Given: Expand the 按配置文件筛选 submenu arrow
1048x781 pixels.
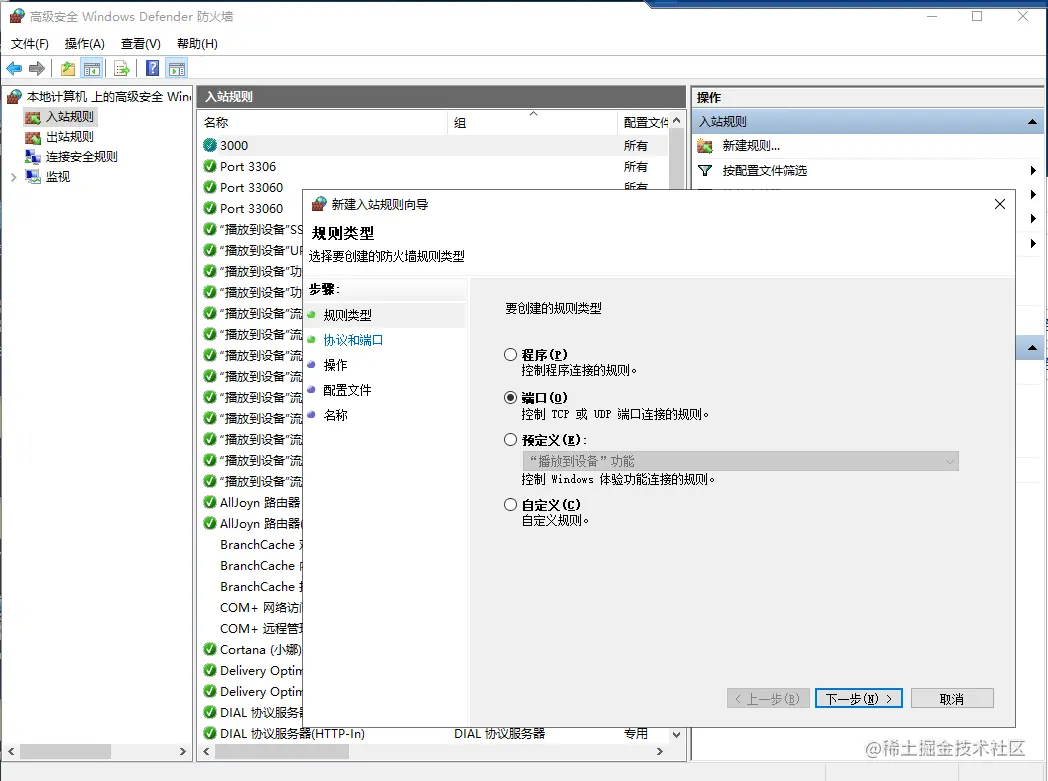Looking at the screenshot, I should pos(1033,171).
